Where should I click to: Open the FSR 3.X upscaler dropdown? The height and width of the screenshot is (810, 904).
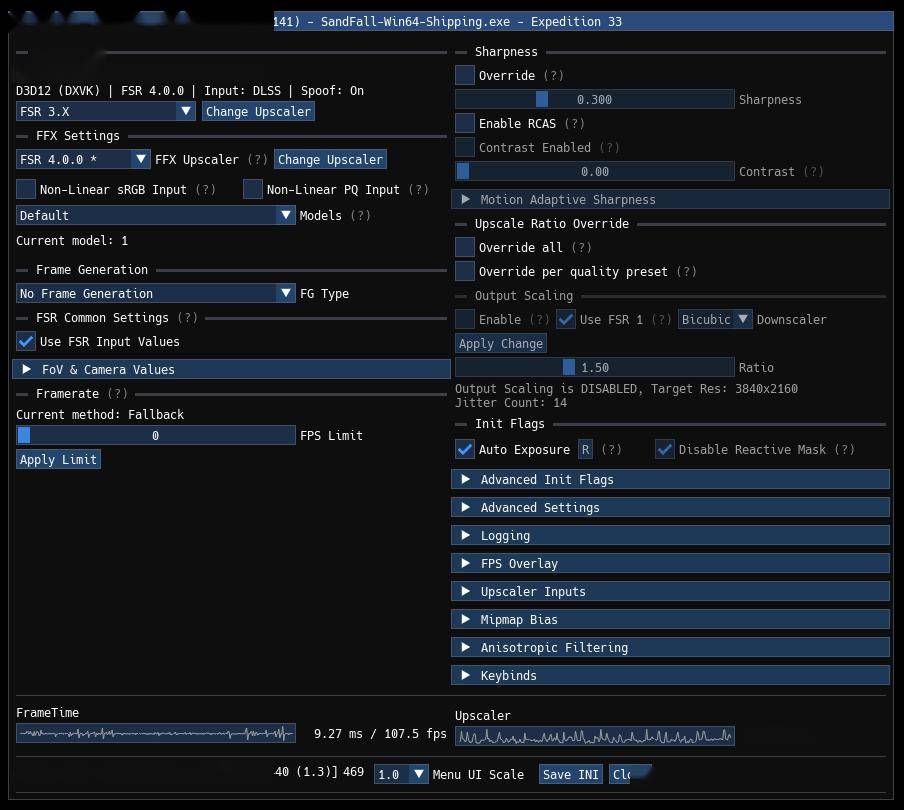coord(106,111)
